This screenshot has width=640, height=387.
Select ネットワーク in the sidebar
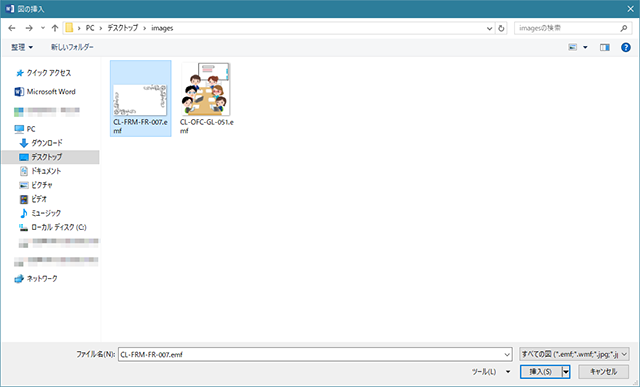[x=42, y=279]
